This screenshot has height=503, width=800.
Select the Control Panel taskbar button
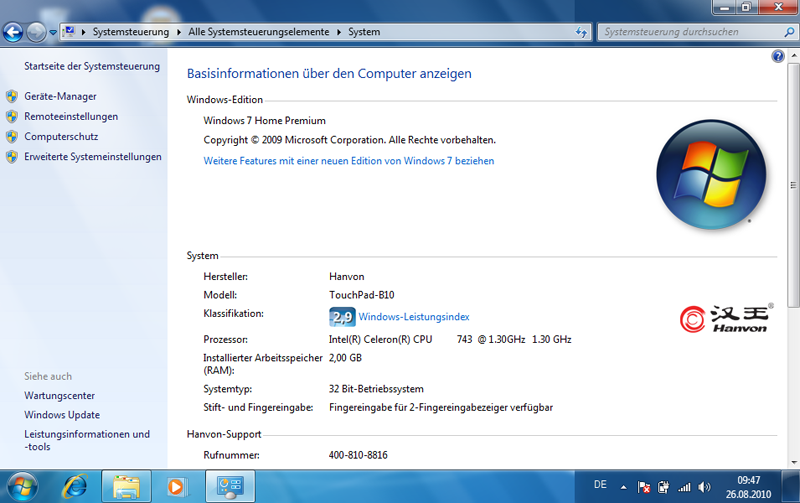tap(230, 487)
